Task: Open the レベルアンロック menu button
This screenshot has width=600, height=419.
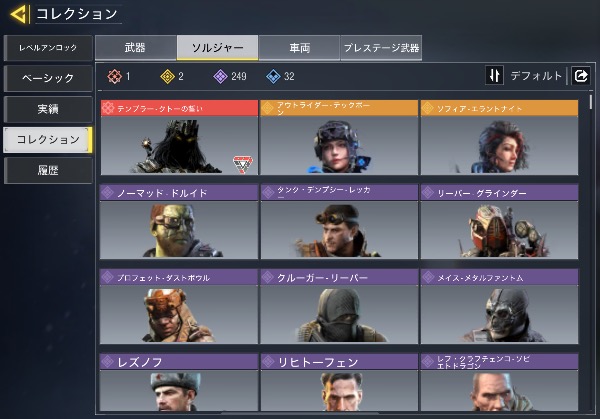Action: pyautogui.click(x=48, y=48)
